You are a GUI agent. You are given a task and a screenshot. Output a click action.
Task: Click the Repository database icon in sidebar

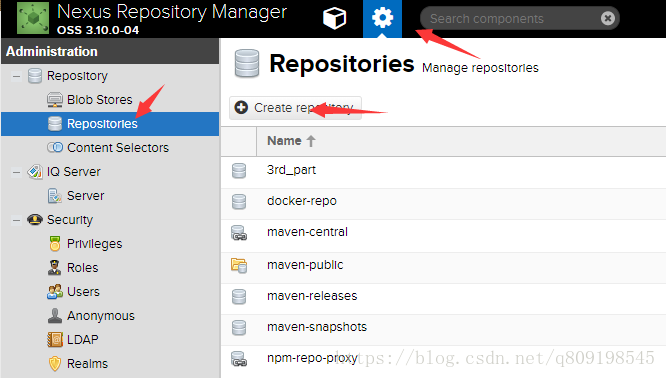(35, 76)
